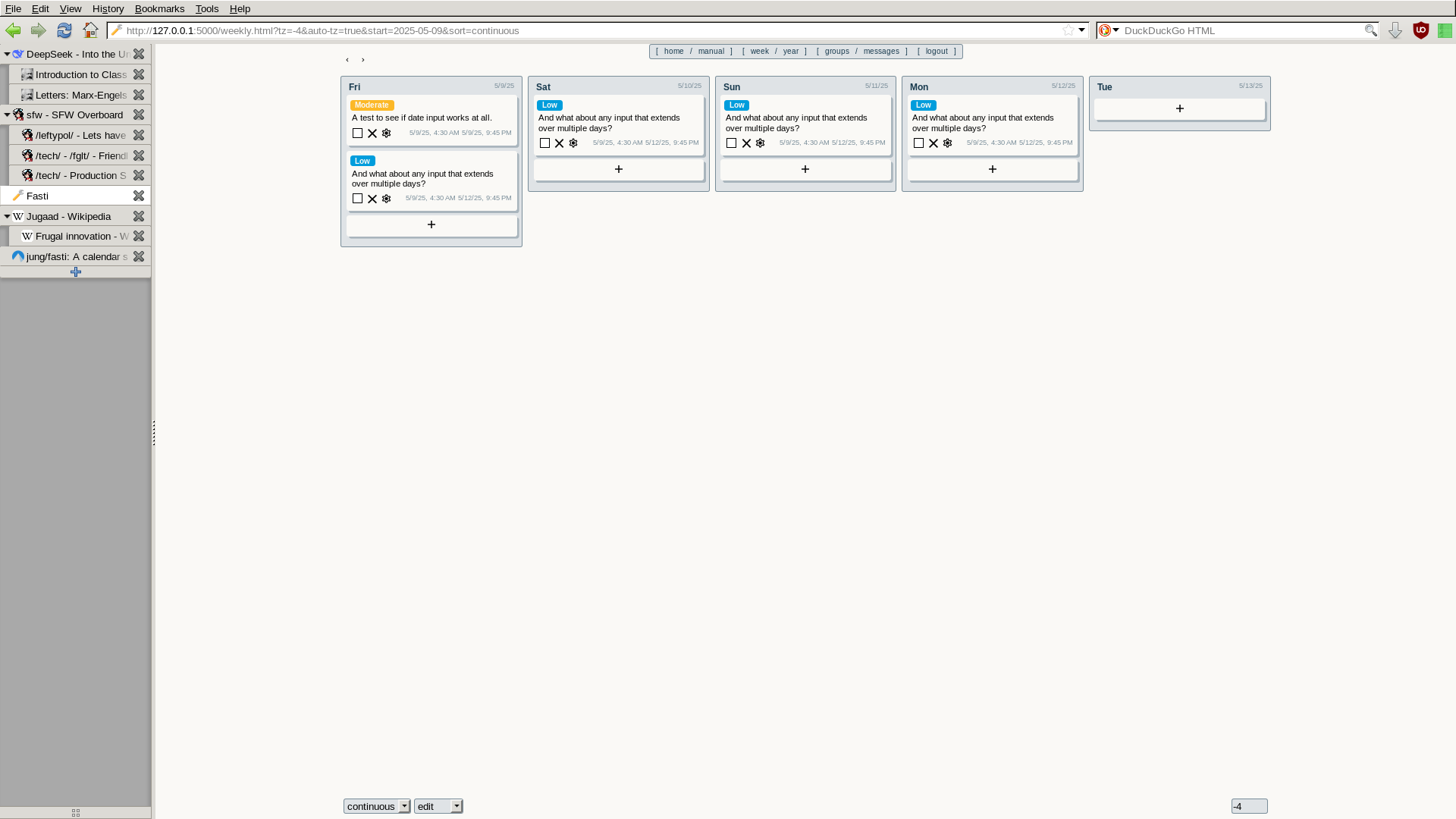Screen dimensions: 1456x819
Task: Delete the Low task on Sunday
Action: [x=746, y=143]
